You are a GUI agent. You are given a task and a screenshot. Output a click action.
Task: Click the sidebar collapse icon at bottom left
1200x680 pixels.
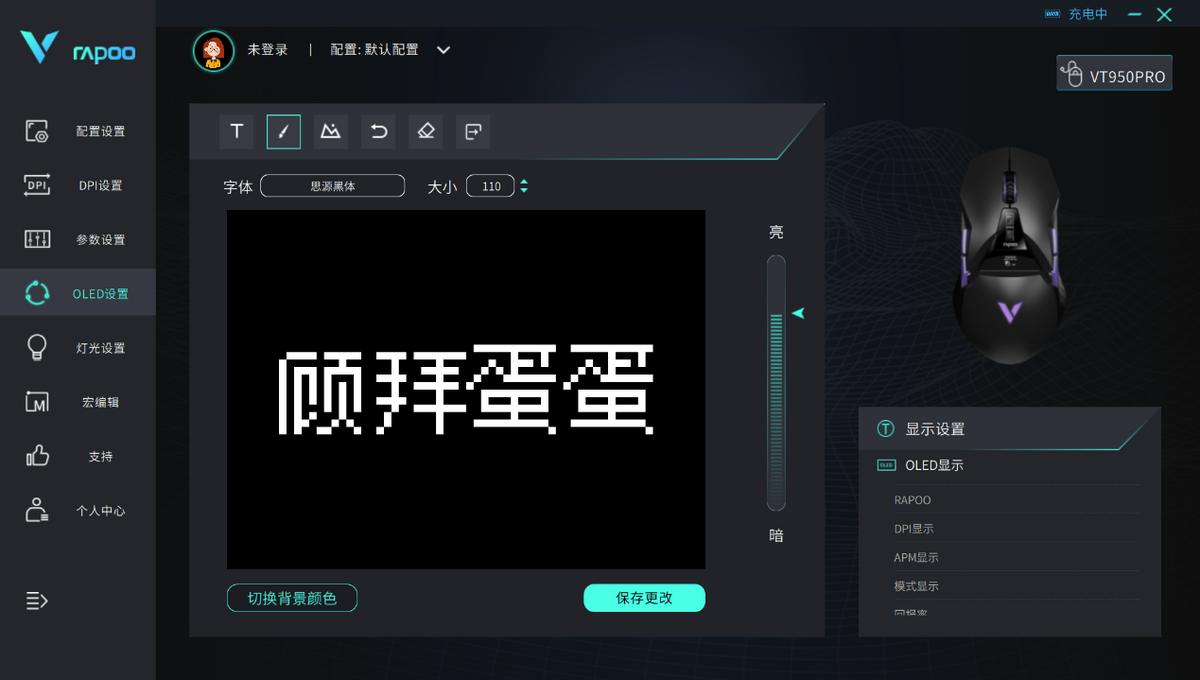(x=37, y=600)
